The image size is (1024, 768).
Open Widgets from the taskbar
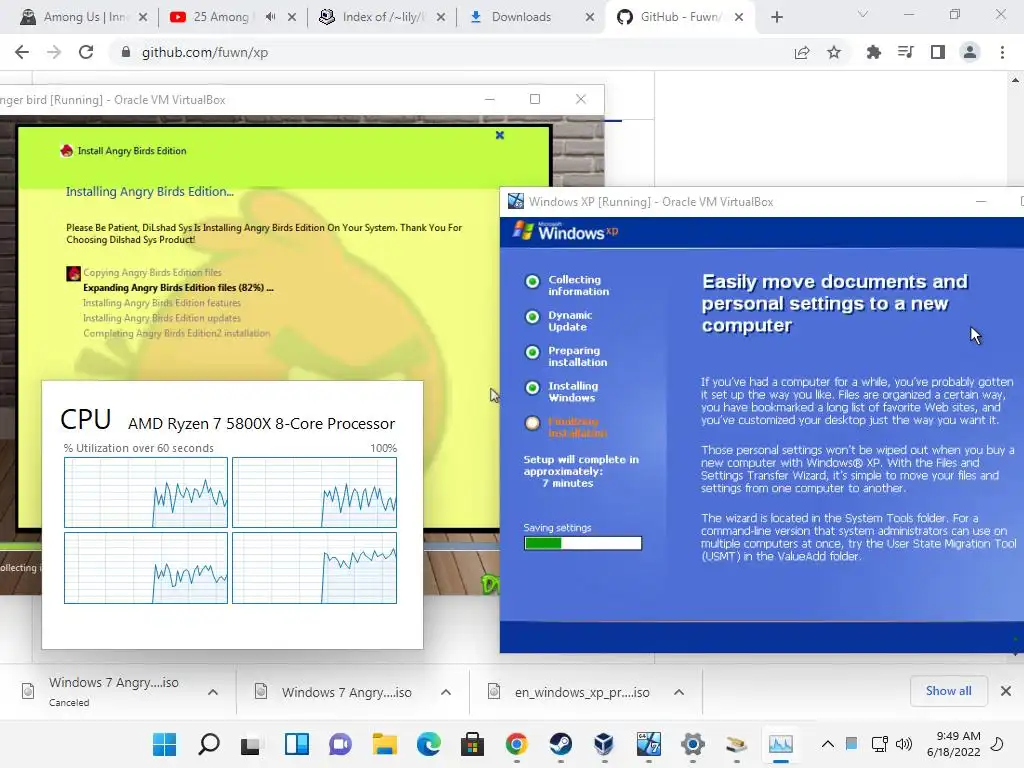[296, 744]
